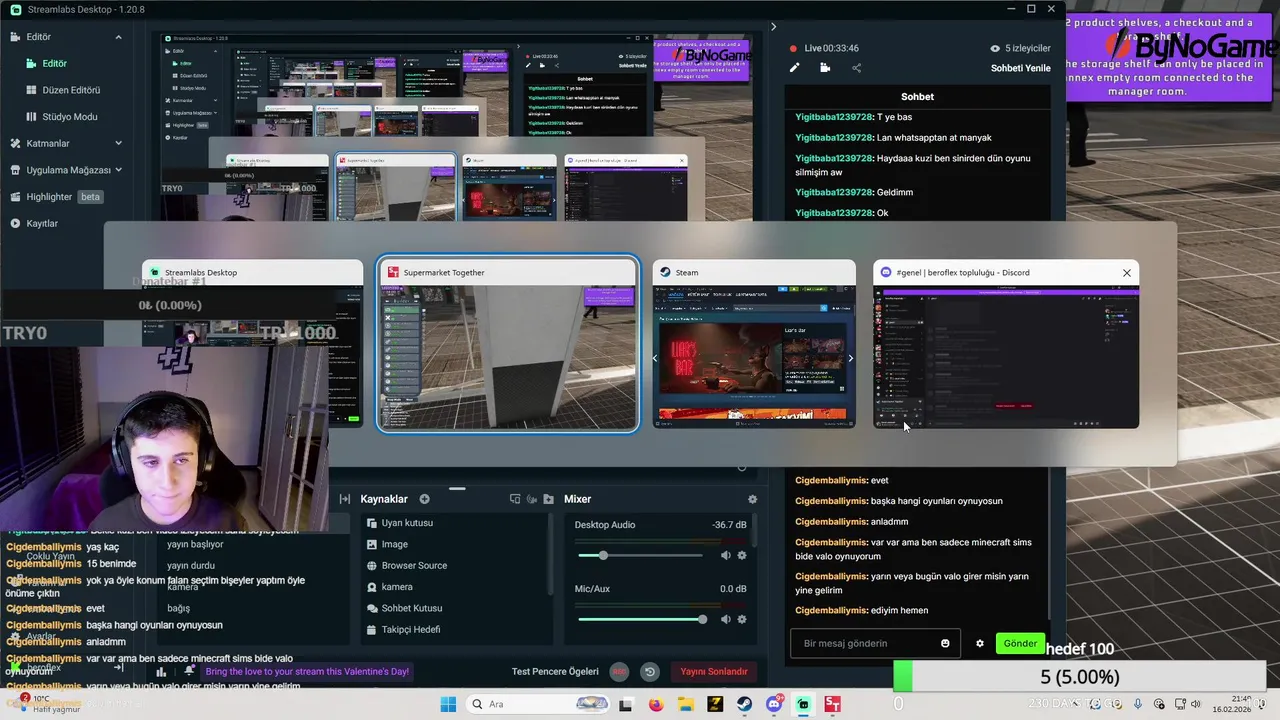This screenshot has width=1280, height=720.
Task: Mute Mic/Aux speaker icon
Action: pyautogui.click(x=726, y=619)
